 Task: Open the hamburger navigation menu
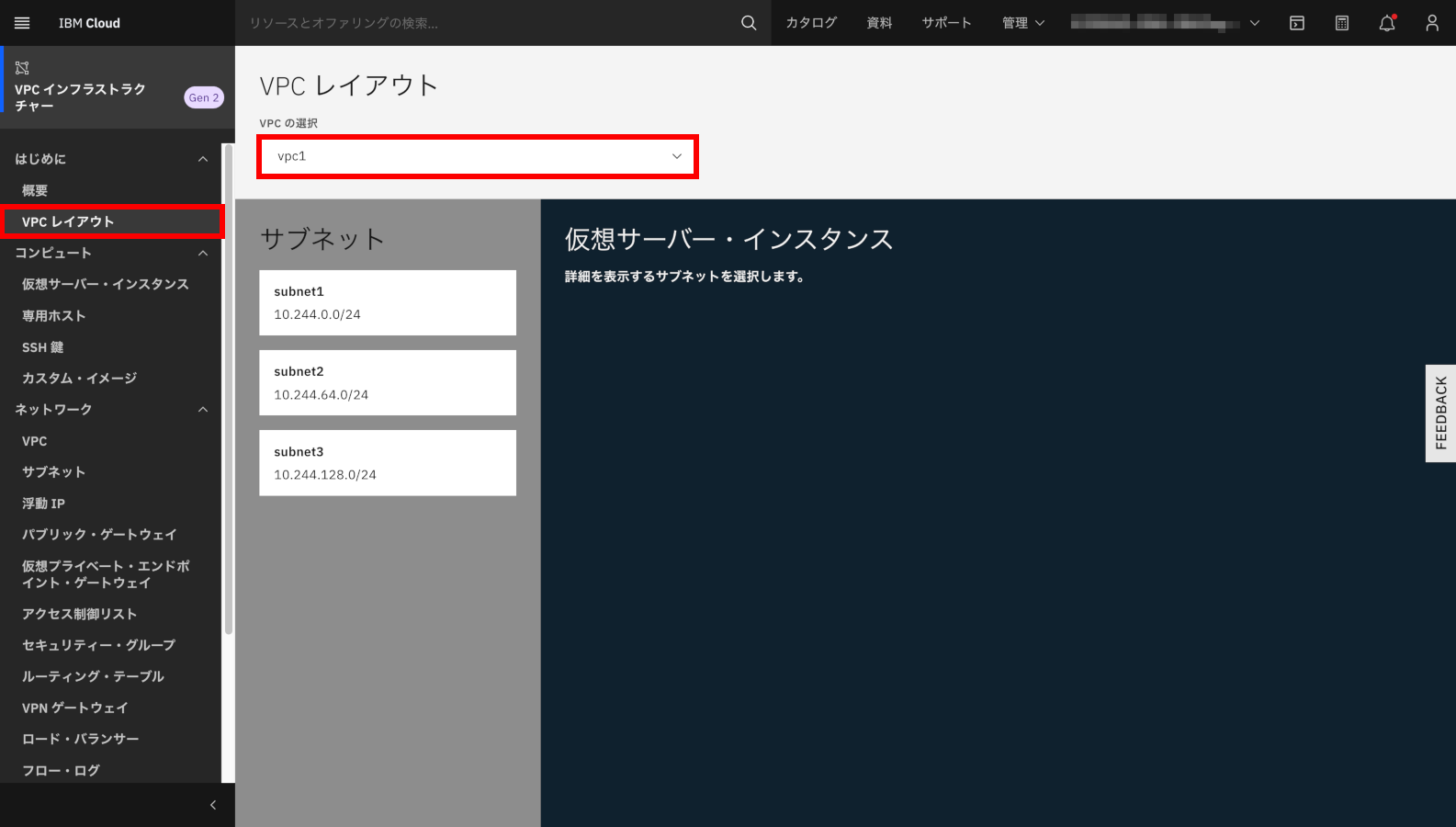tap(22, 23)
